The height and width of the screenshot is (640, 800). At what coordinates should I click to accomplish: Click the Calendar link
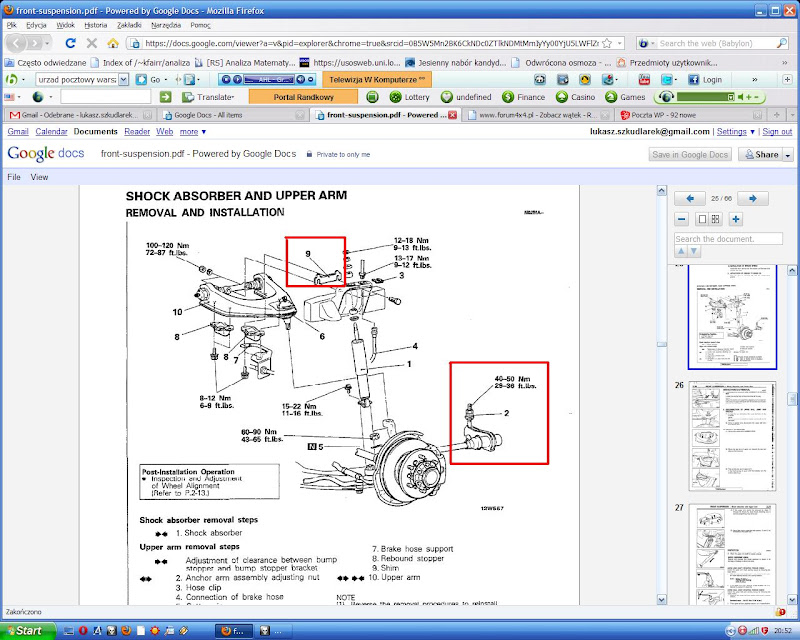(x=52, y=132)
